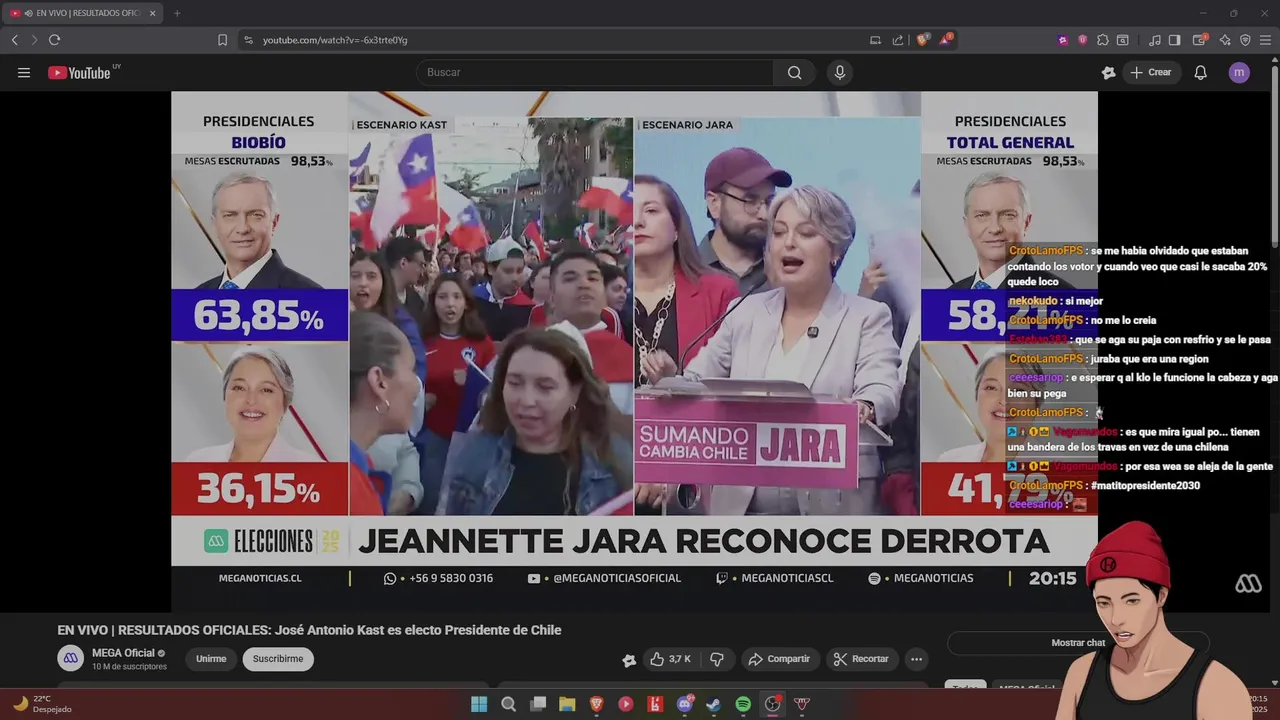The width and height of the screenshot is (1280, 720).
Task: Open the more actions three-dots menu
Action: pos(916,659)
